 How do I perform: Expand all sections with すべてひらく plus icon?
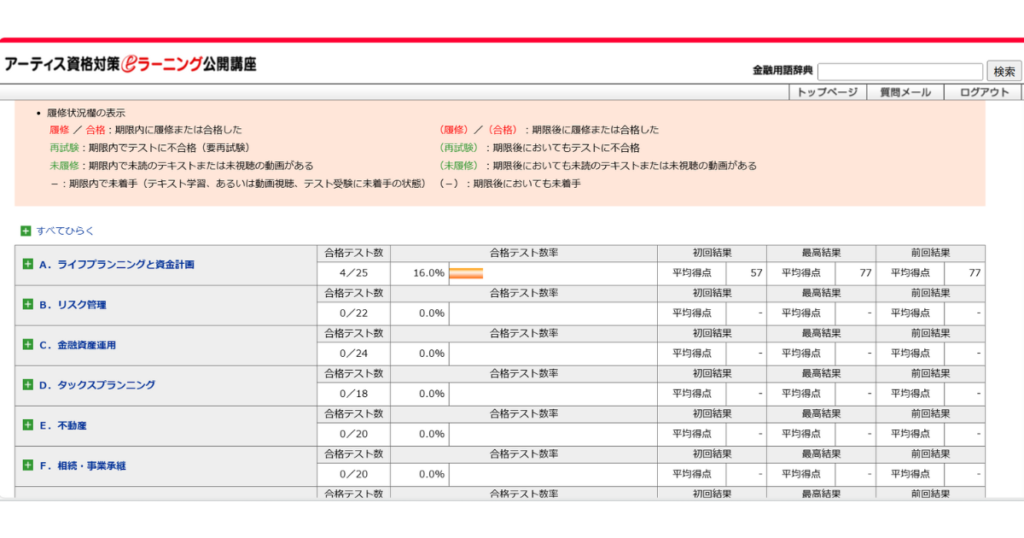[x=25, y=231]
